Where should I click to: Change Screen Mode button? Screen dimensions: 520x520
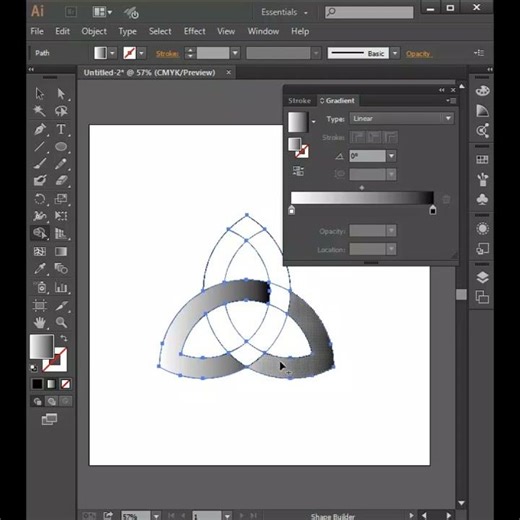pyautogui.click(x=49, y=419)
